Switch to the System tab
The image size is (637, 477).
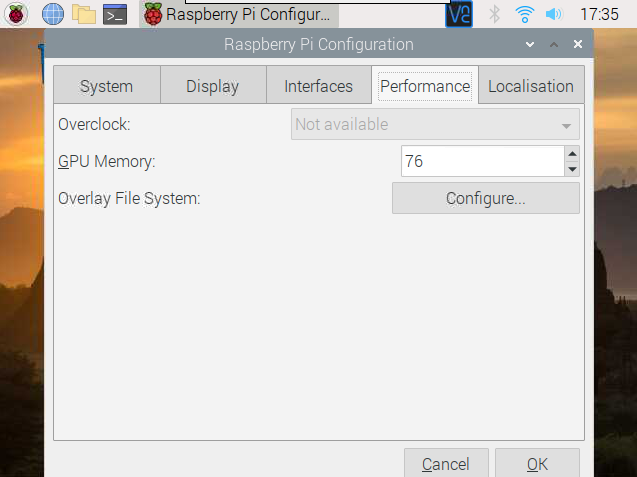(107, 85)
